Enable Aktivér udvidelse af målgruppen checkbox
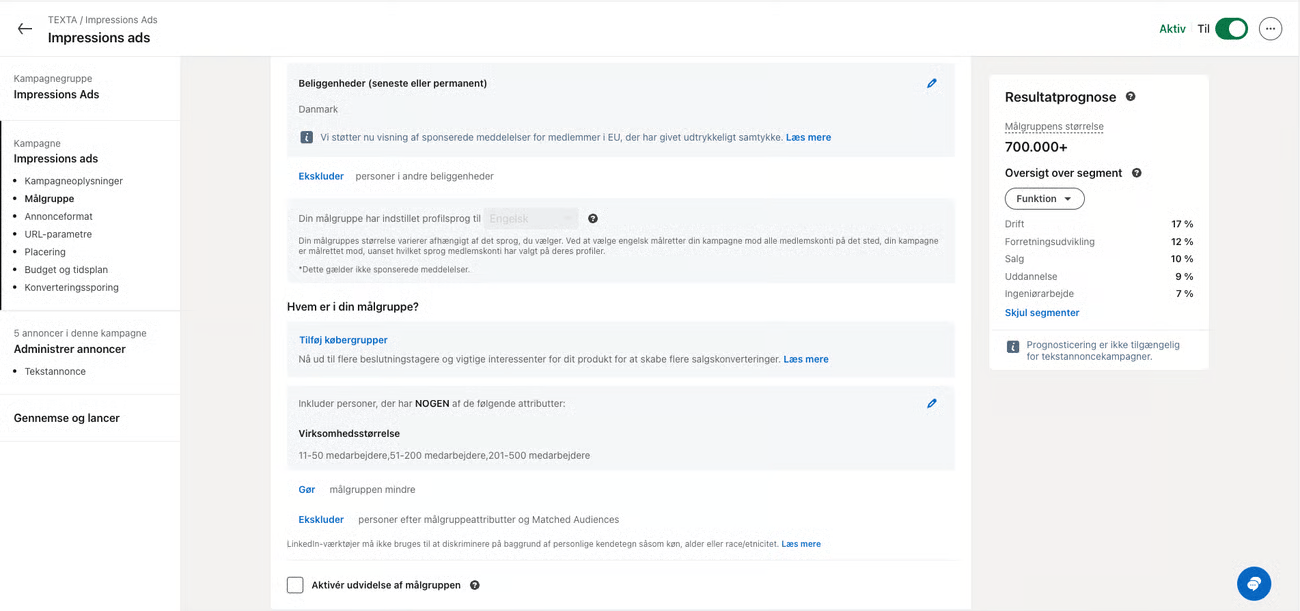Image resolution: width=1300 pixels, height=611 pixels. click(295, 585)
